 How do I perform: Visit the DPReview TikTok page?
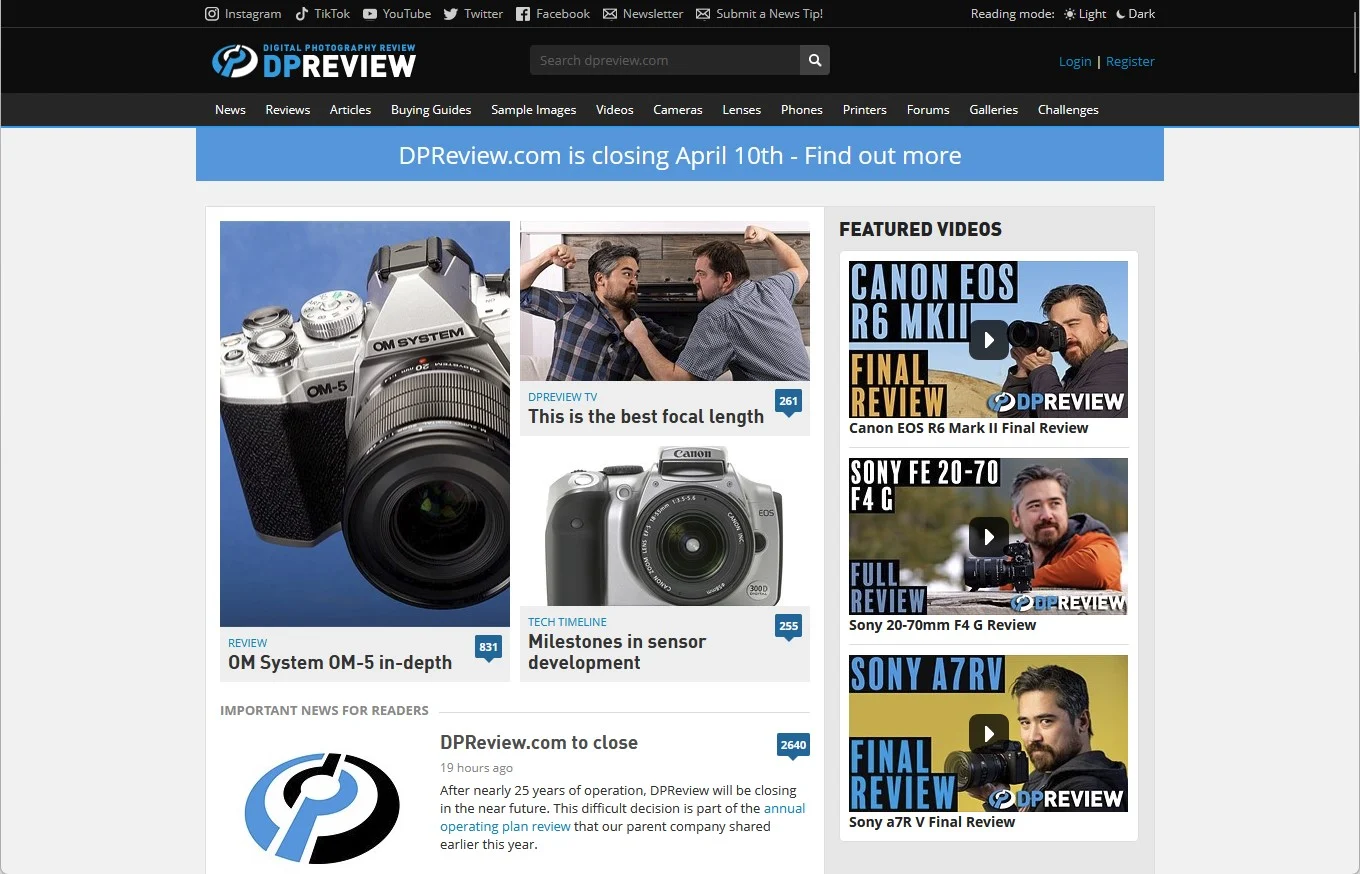tap(323, 14)
